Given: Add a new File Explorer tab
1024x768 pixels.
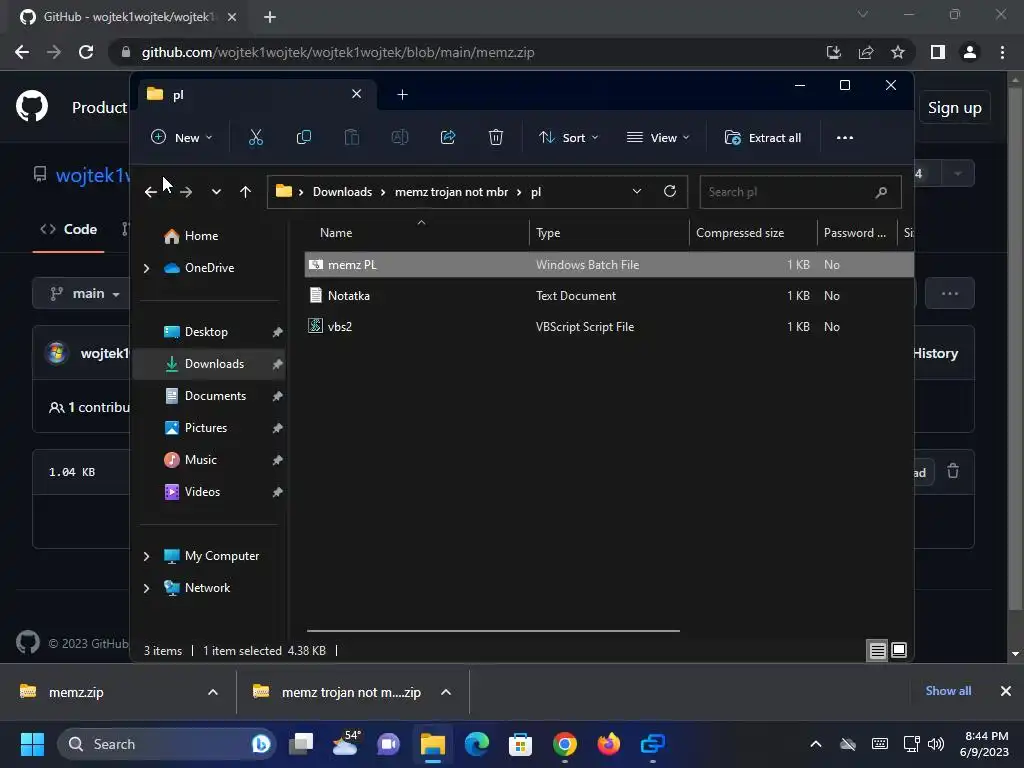Looking at the screenshot, I should pos(402,95).
